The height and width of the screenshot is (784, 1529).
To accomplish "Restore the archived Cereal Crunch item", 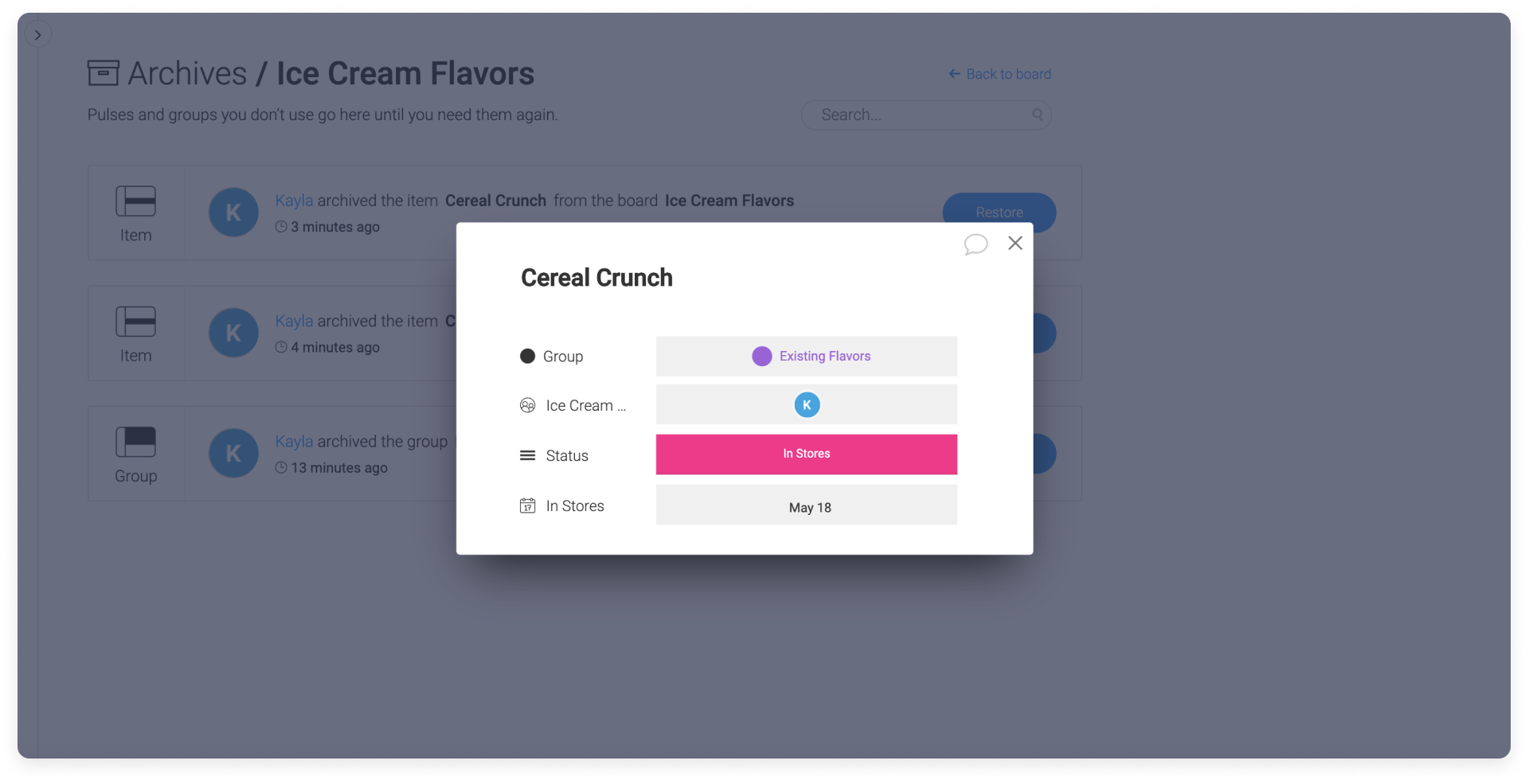I will pos(999,213).
